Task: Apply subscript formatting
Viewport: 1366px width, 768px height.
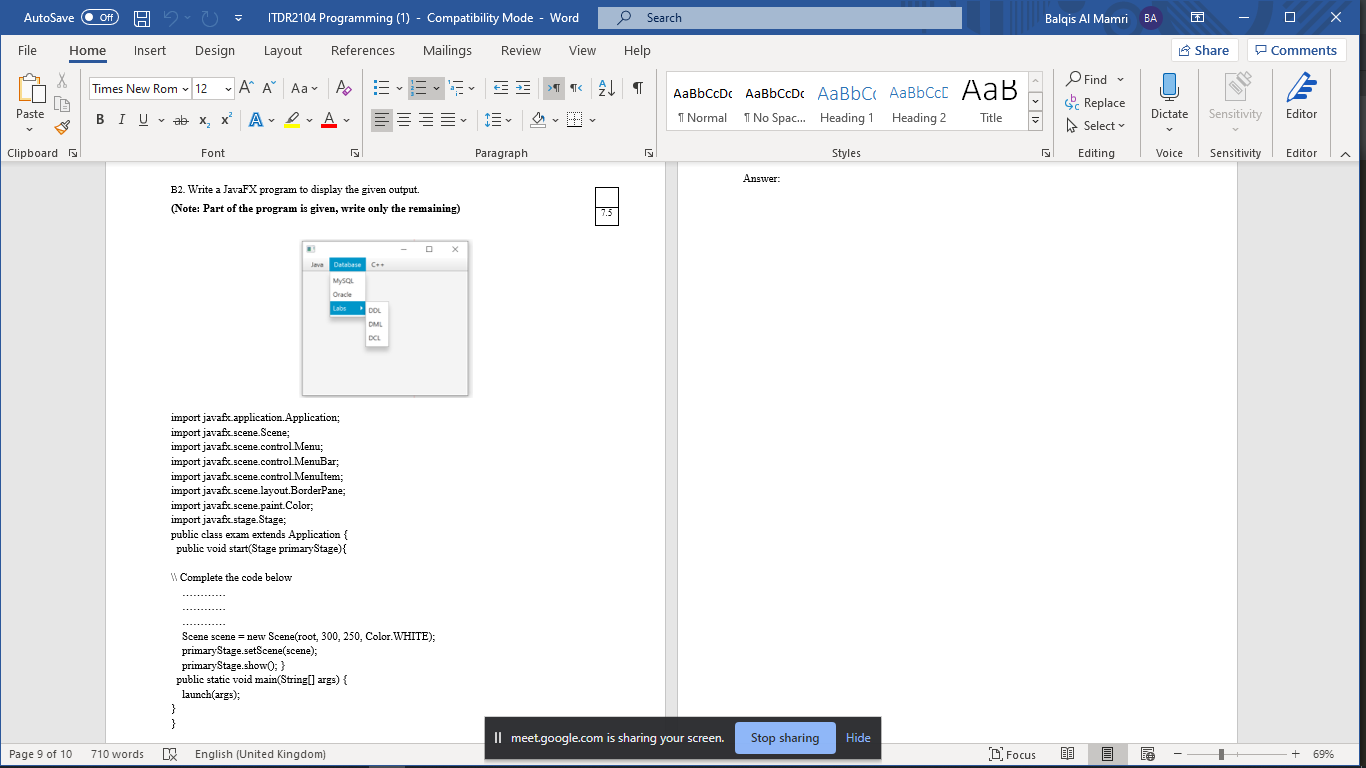Action: point(204,120)
